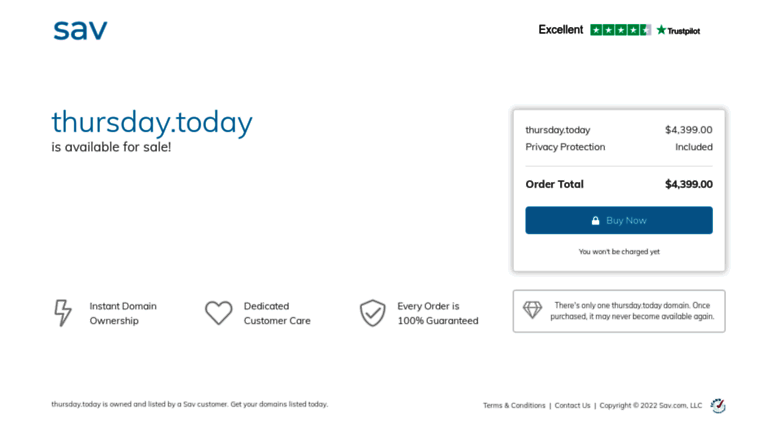This screenshot has width=777, height=423.
Task: Click the 'only one thursday.today domain' notice
Action: [632, 311]
